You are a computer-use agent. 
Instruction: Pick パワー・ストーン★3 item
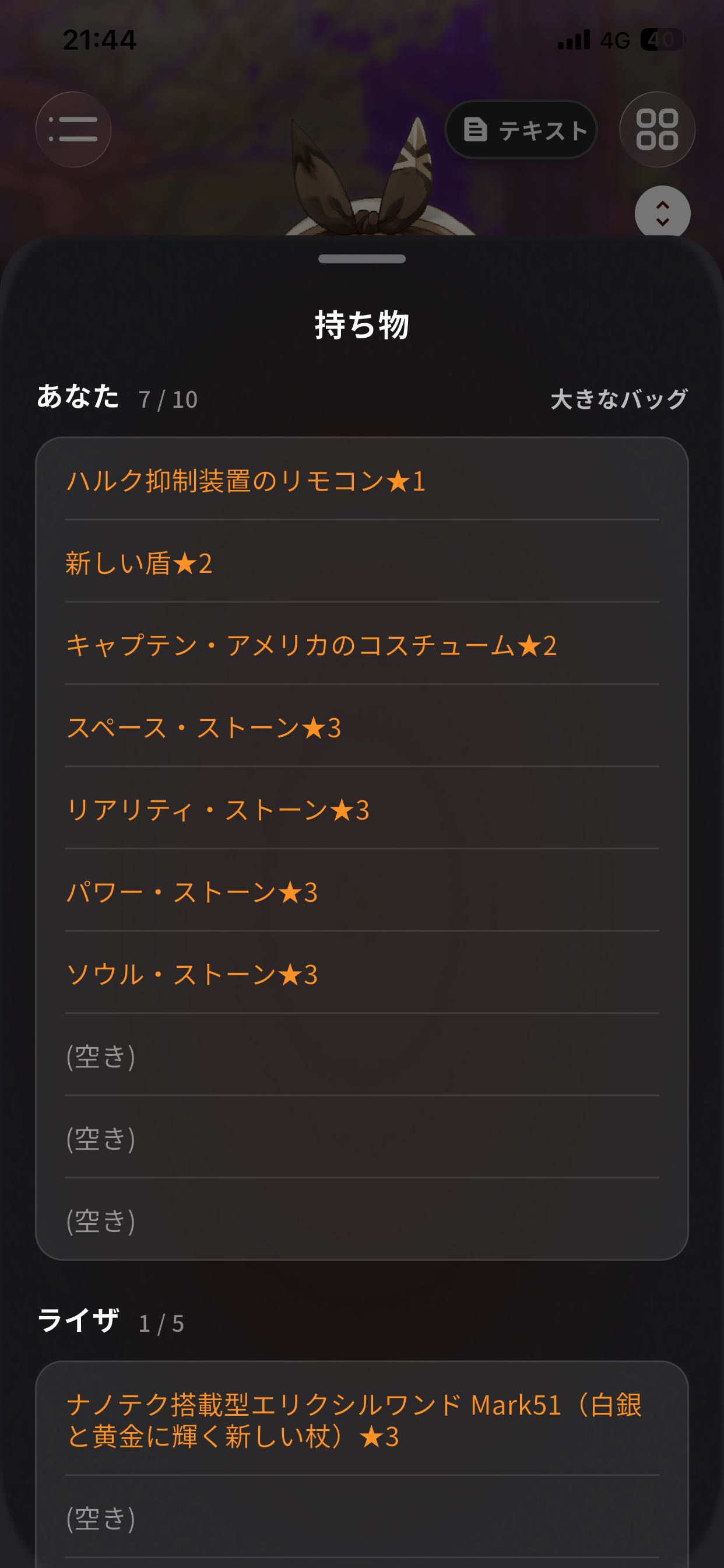362,892
